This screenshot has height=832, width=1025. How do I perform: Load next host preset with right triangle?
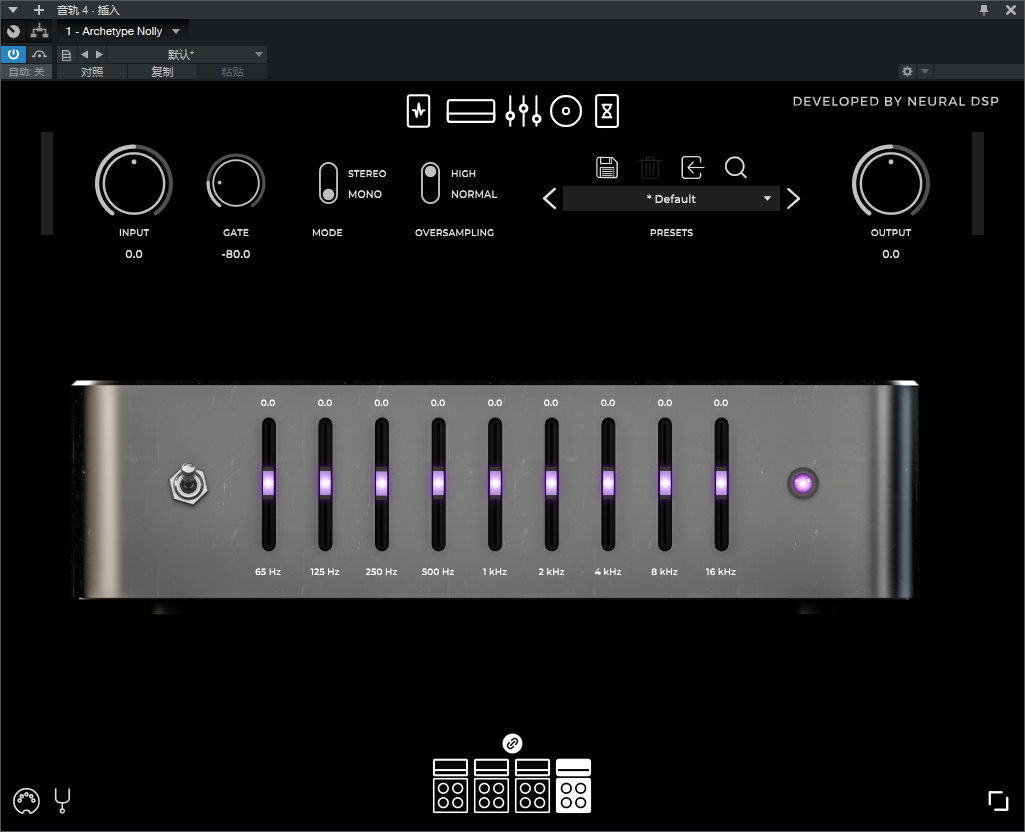pos(99,54)
